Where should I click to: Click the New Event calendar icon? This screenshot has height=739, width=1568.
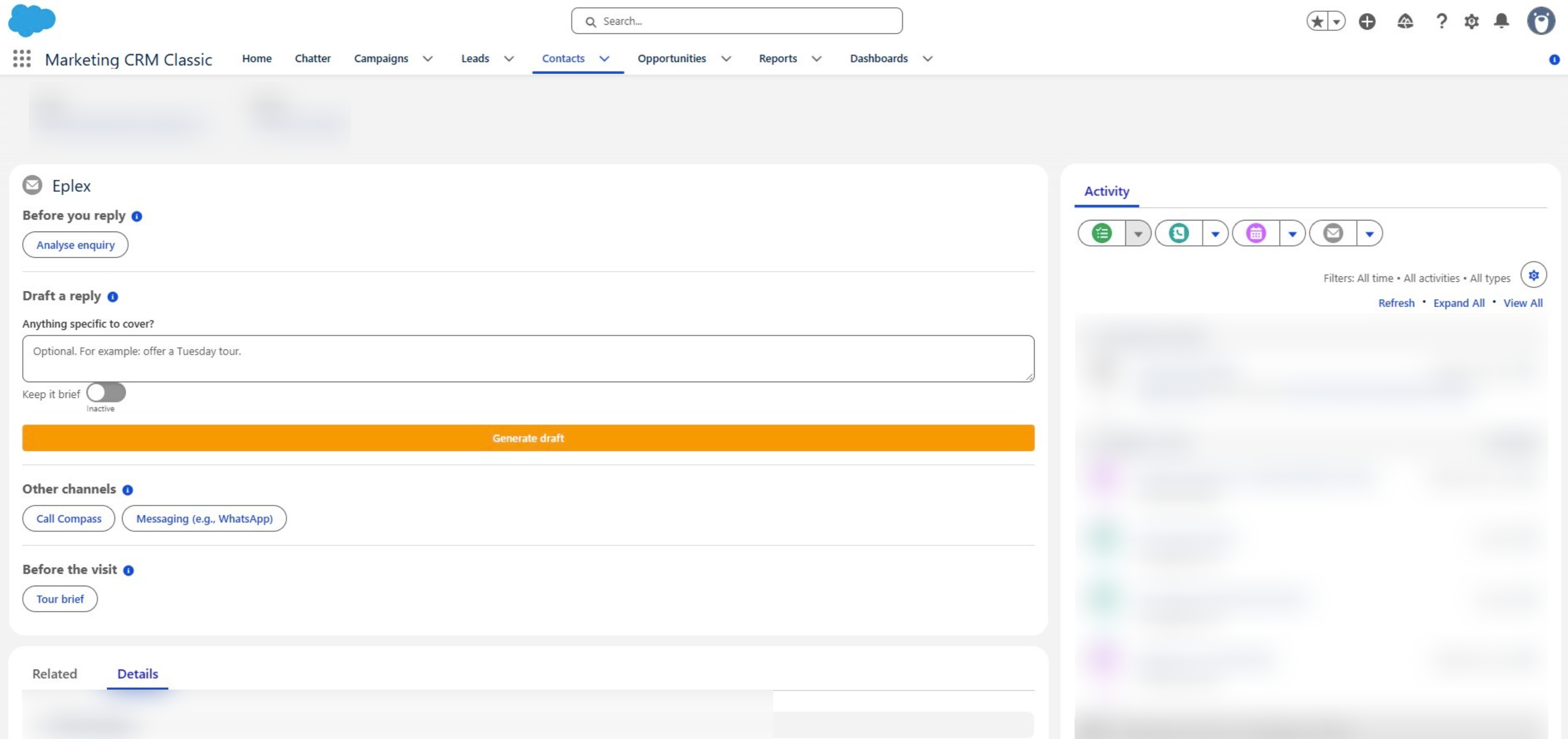[1256, 233]
